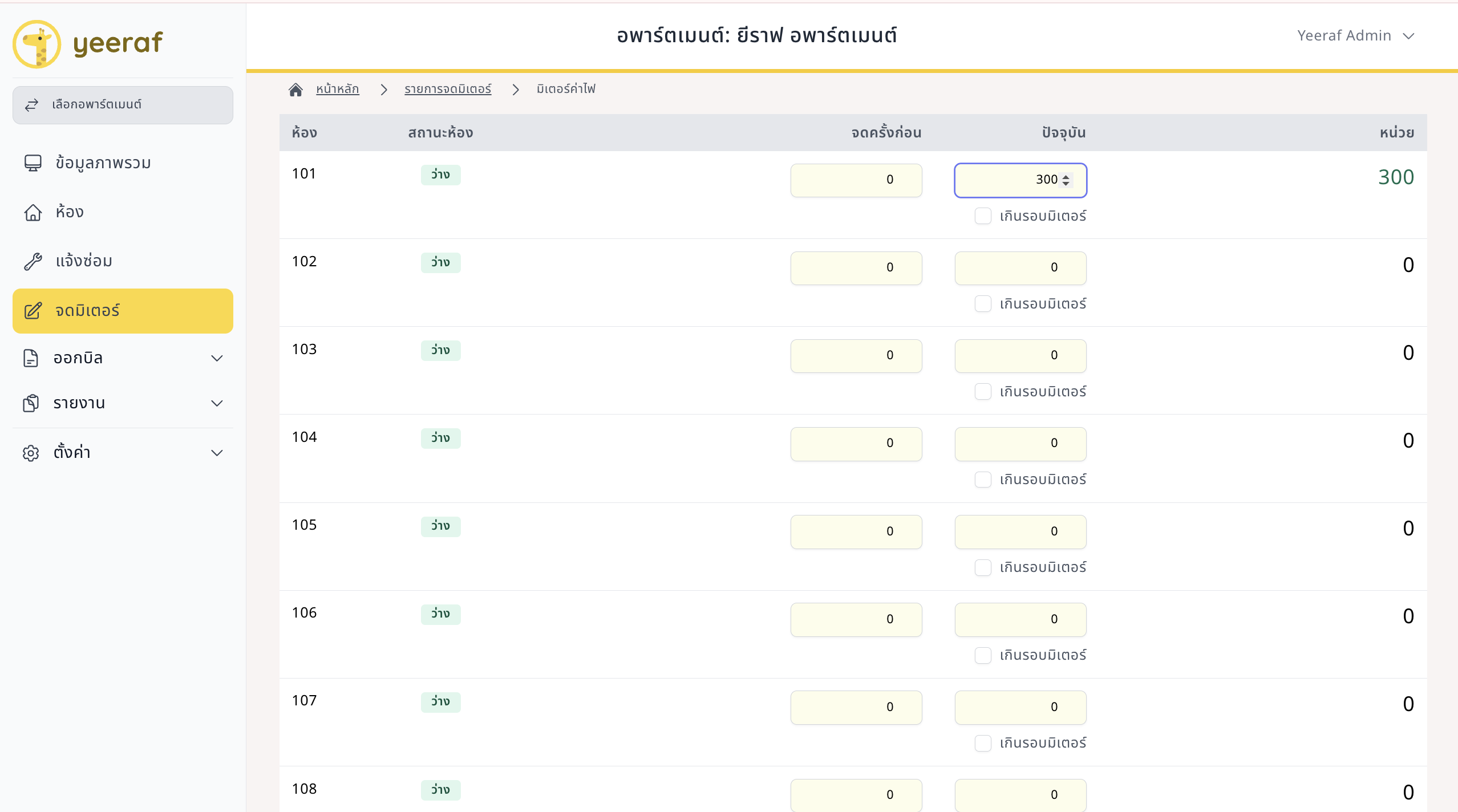Tick the เกินรอบมิเตอร์ checkbox for room 107
The height and width of the screenshot is (812, 1458).
(x=983, y=743)
